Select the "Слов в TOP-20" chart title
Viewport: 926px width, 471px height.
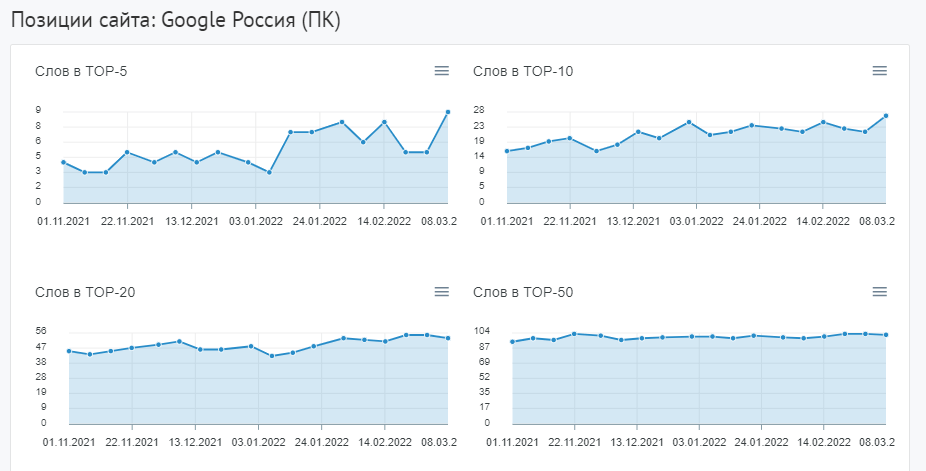pyautogui.click(x=85, y=292)
